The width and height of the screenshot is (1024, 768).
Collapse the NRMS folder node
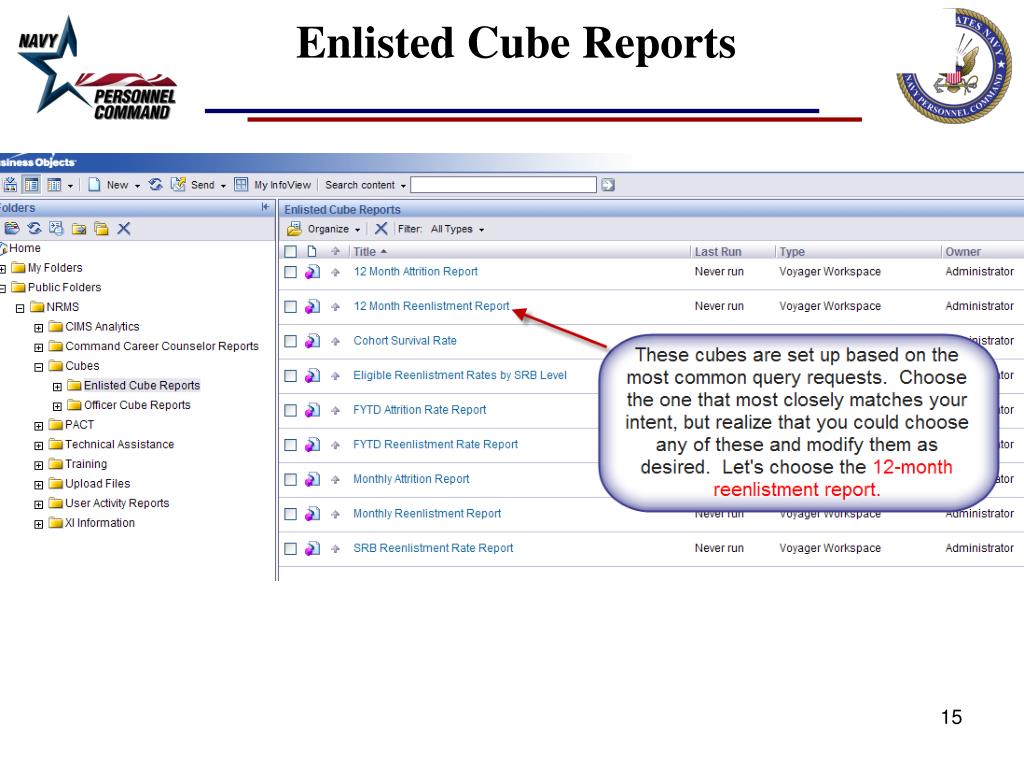(x=20, y=308)
